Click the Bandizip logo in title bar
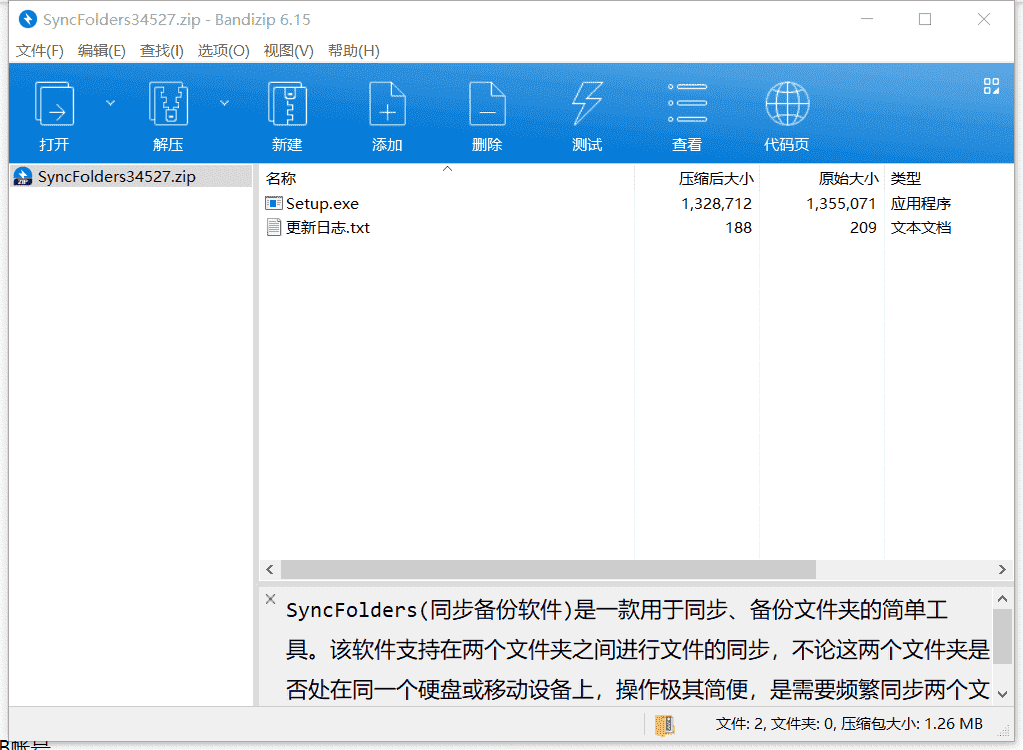This screenshot has width=1023, height=750. coord(27,20)
